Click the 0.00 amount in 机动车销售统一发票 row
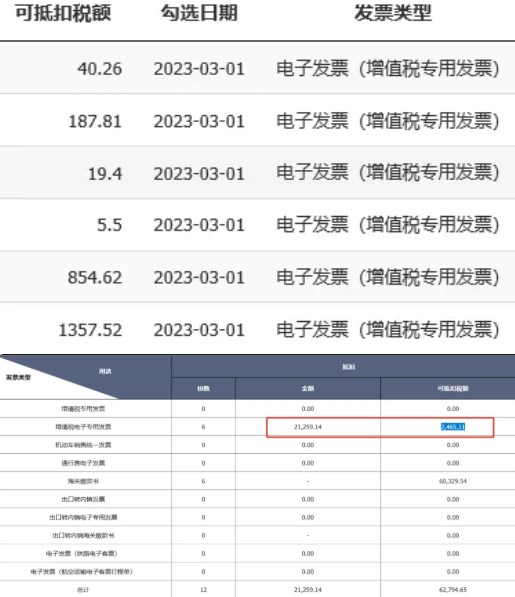 (308, 445)
